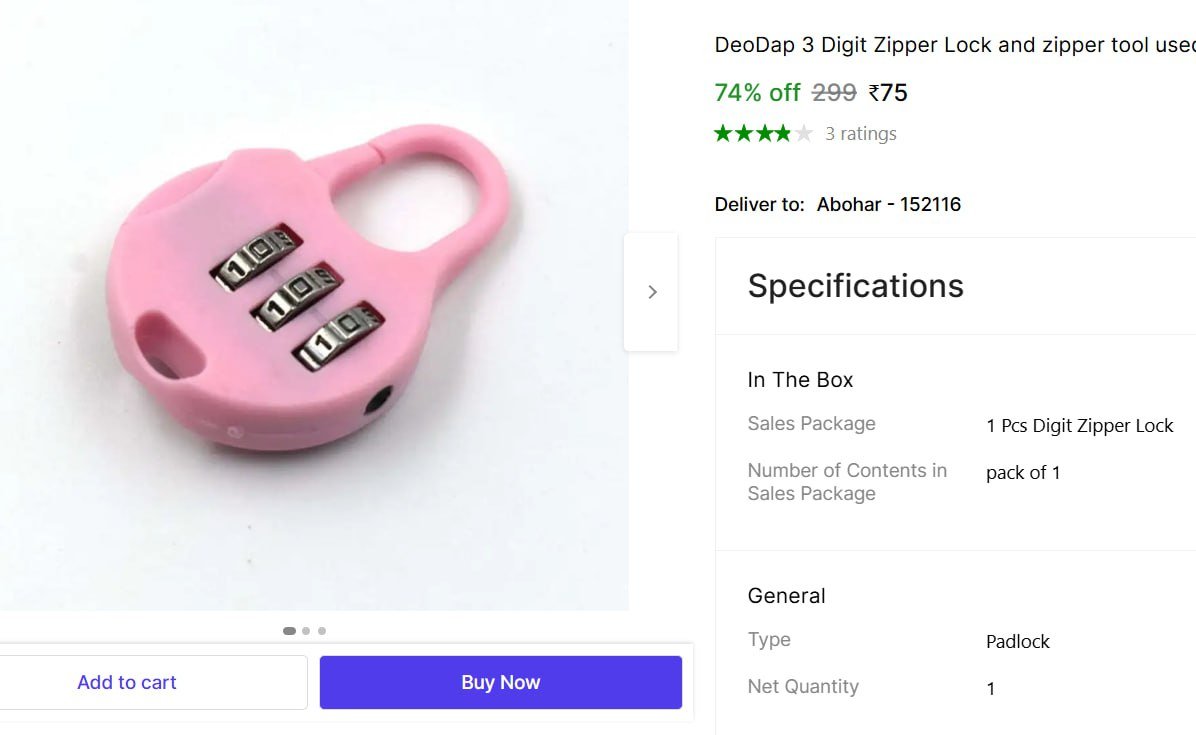Viewport: 1196px width, 735px height.
Task: Click the empty fifth rating star
Action: point(804,133)
